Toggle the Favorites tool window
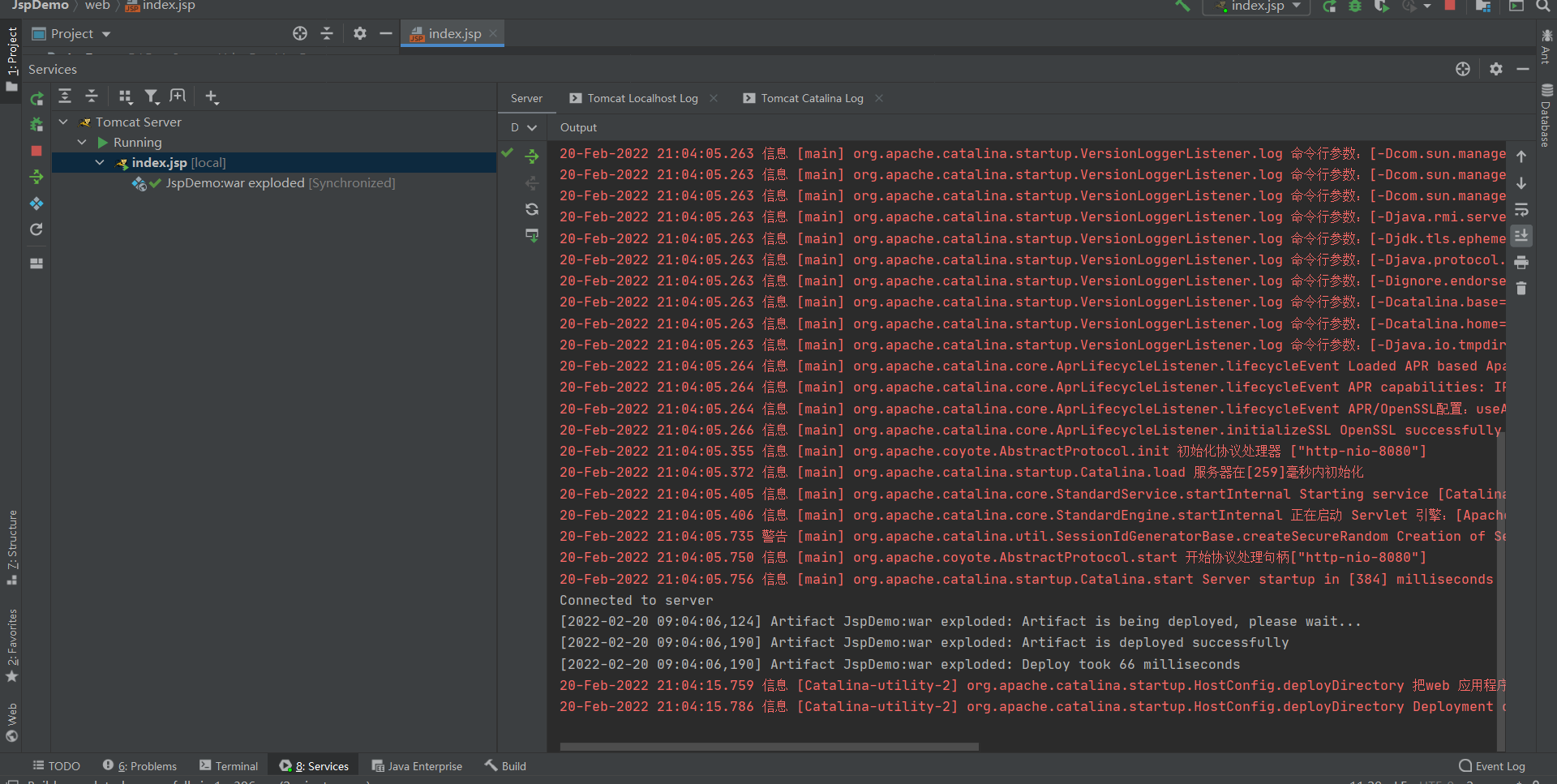1557x784 pixels. coord(11,645)
